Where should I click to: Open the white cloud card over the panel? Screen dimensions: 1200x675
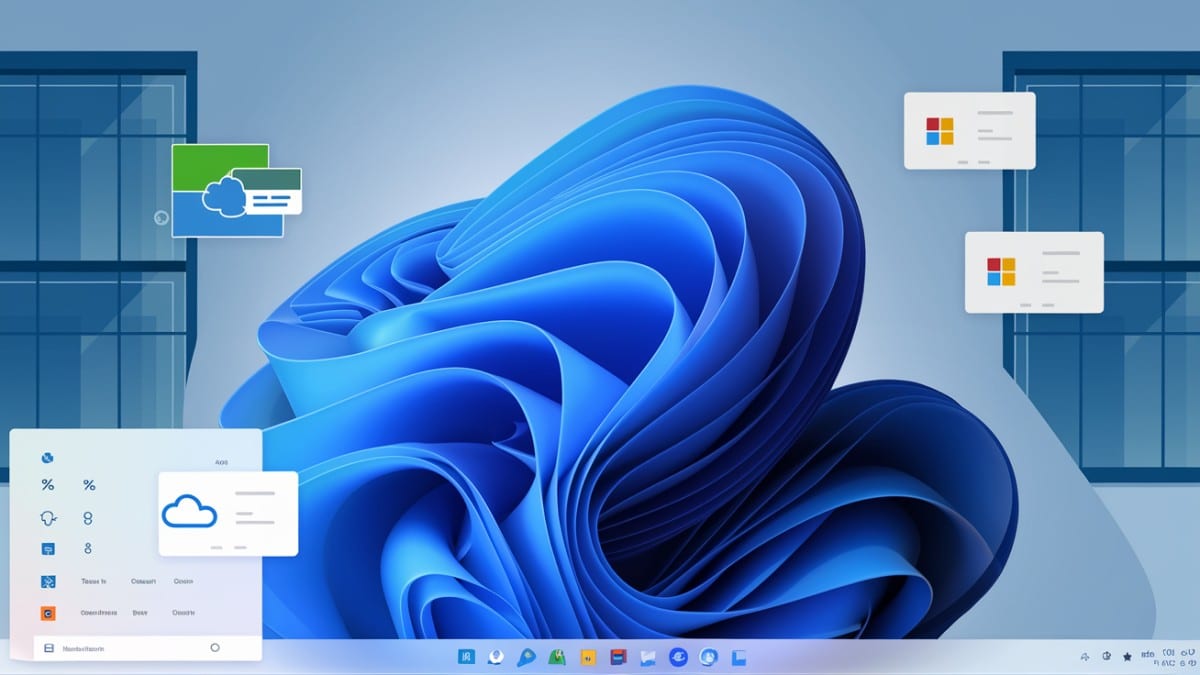[228, 513]
